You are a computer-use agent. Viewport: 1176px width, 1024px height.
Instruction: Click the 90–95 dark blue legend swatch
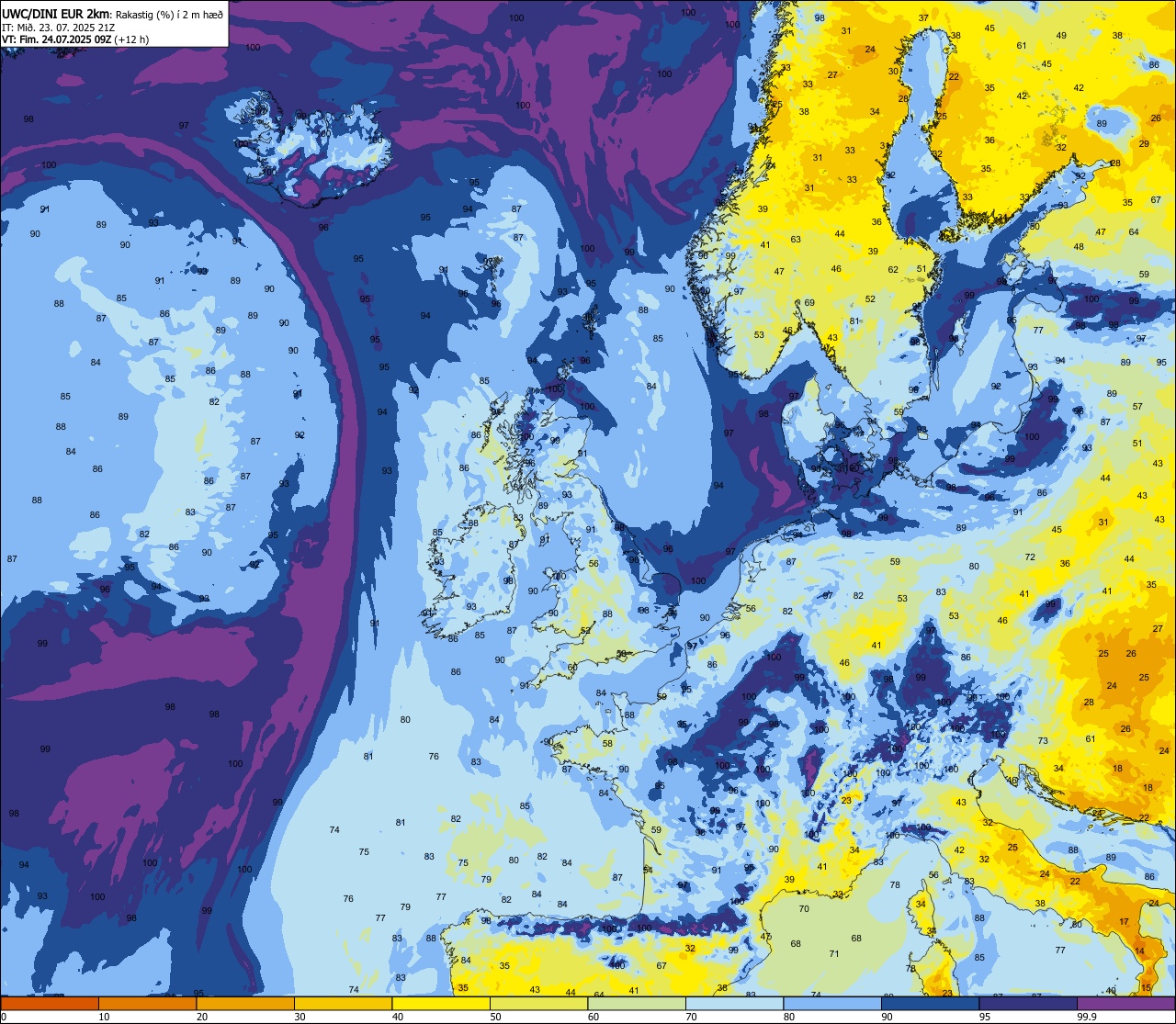coord(930,1003)
